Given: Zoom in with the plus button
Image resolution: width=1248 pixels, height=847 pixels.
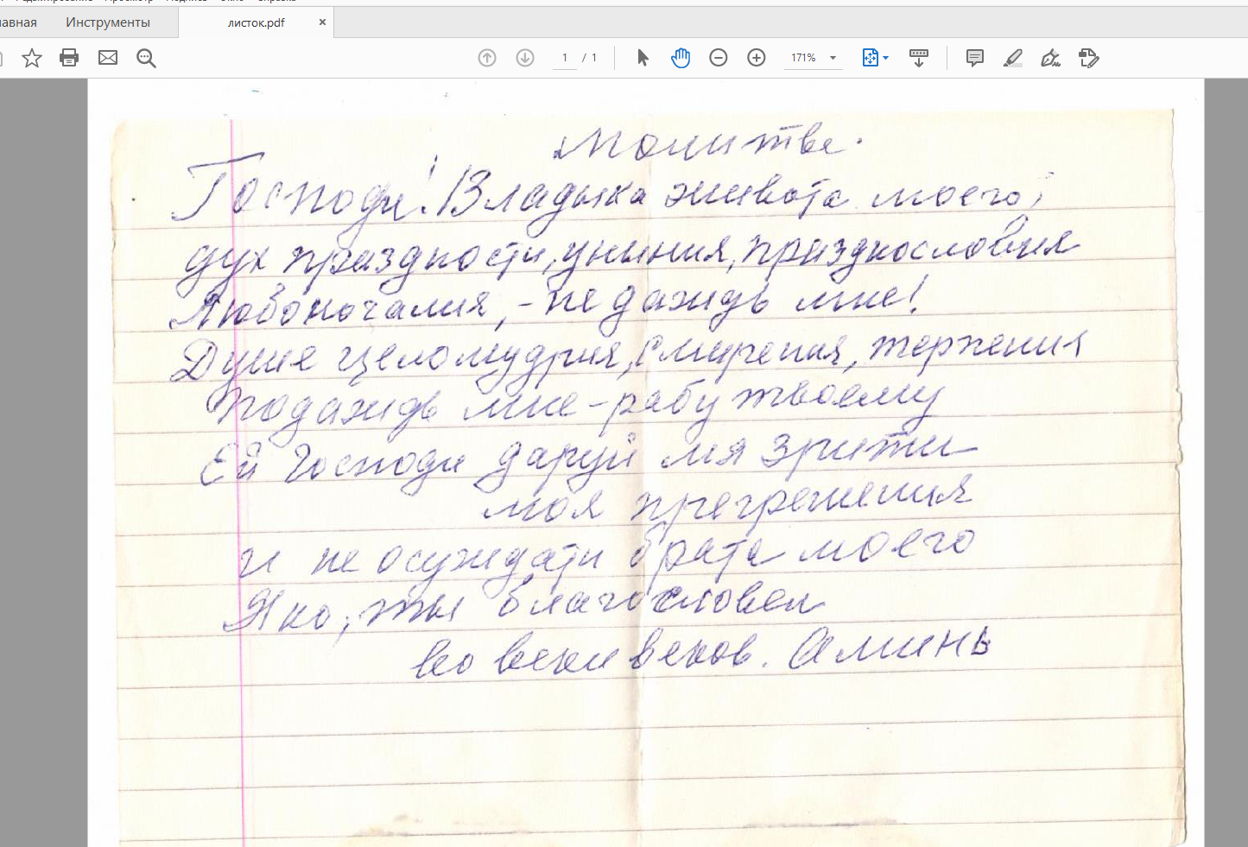Looking at the screenshot, I should point(756,58).
